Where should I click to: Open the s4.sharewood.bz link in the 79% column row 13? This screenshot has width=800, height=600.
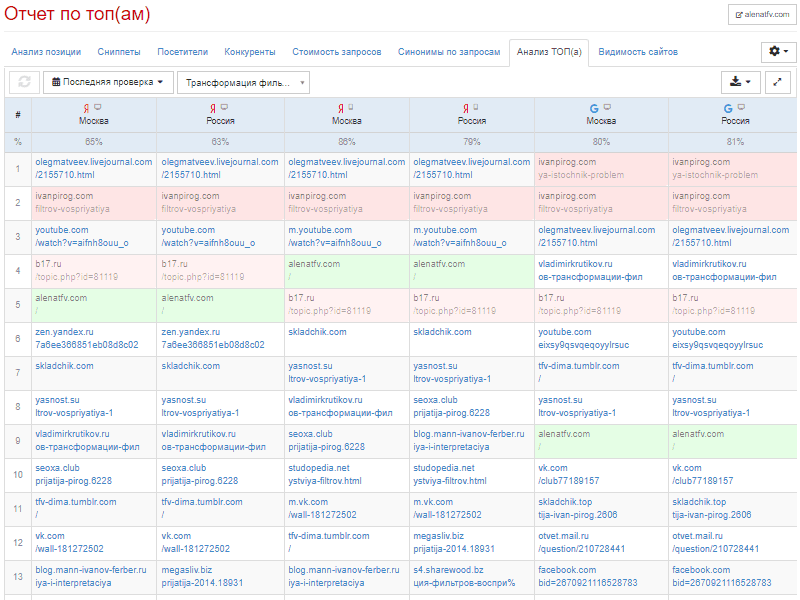[x=464, y=577]
